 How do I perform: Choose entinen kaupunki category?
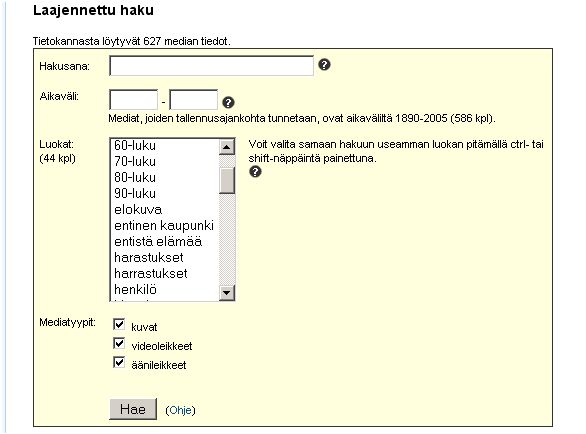point(164,225)
